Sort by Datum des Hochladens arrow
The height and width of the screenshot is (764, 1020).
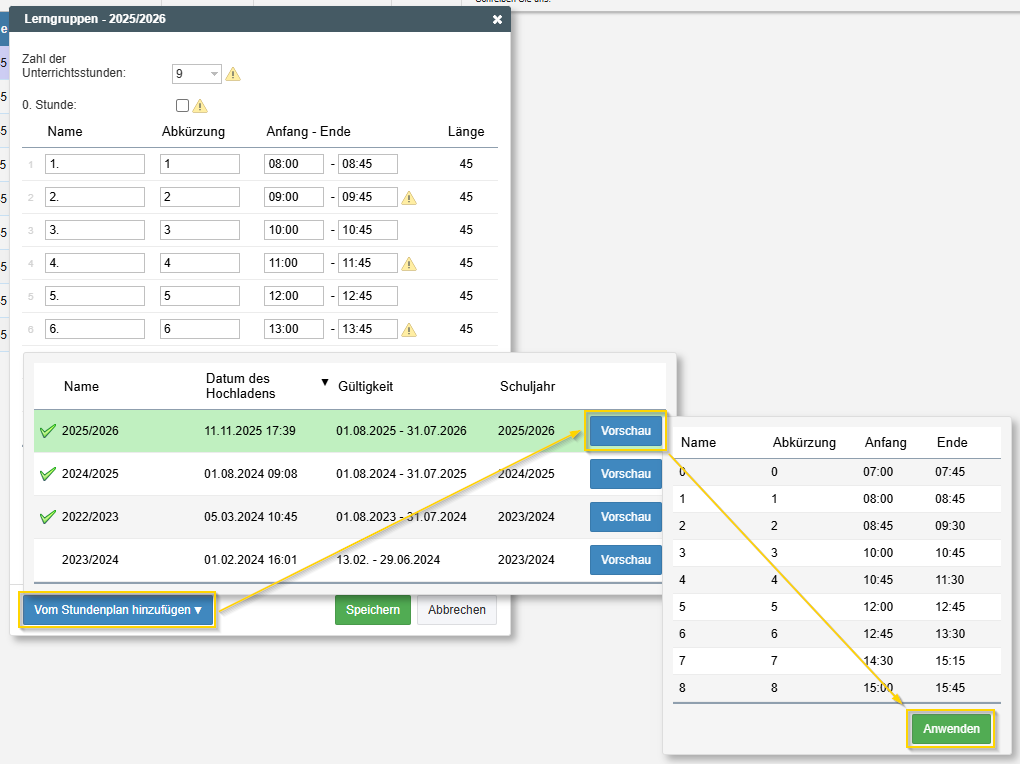click(x=324, y=382)
